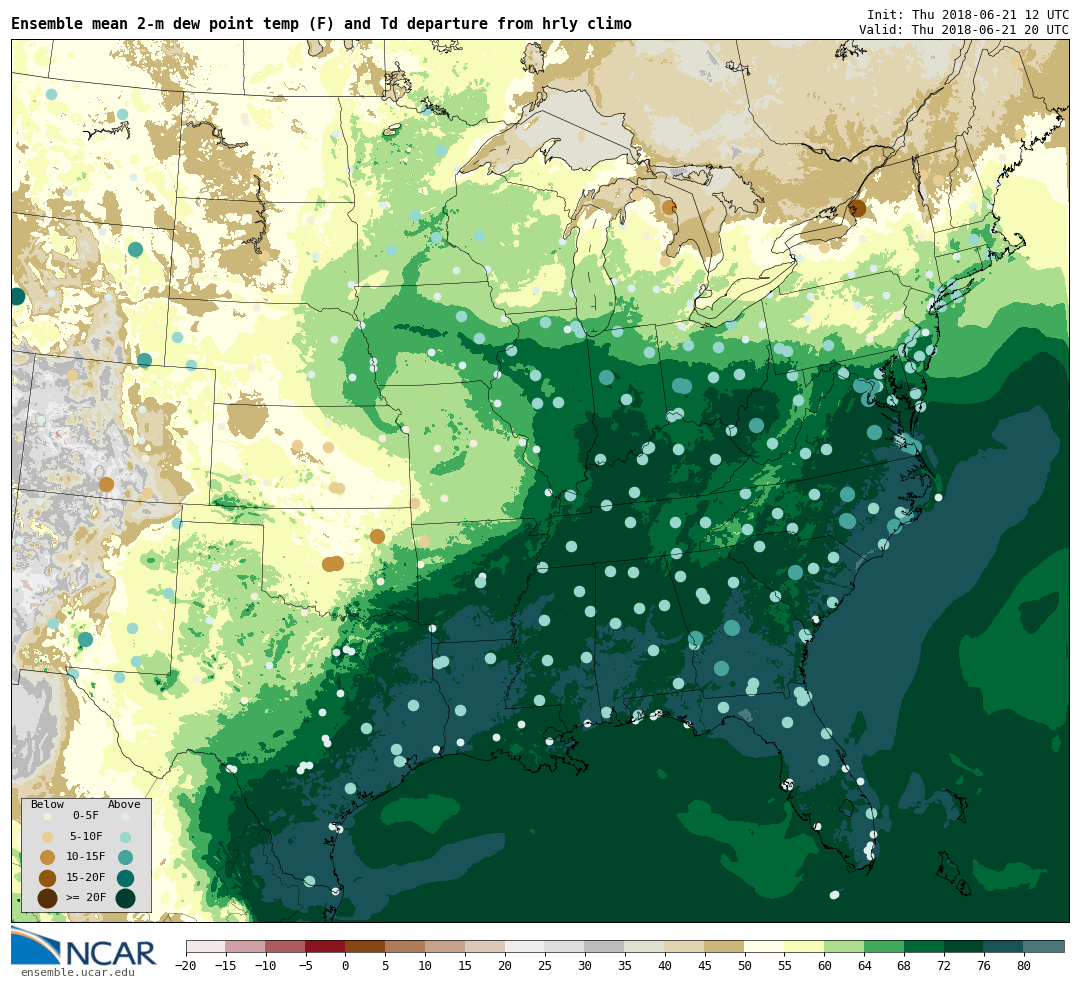The height and width of the screenshot is (985, 1080).
Task: Select the 76 to 80 dark teal swatch
Action: (x=1004, y=946)
